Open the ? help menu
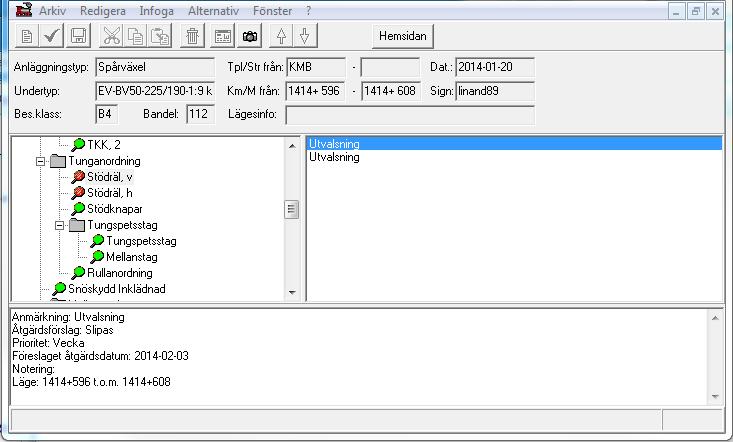 [309, 11]
